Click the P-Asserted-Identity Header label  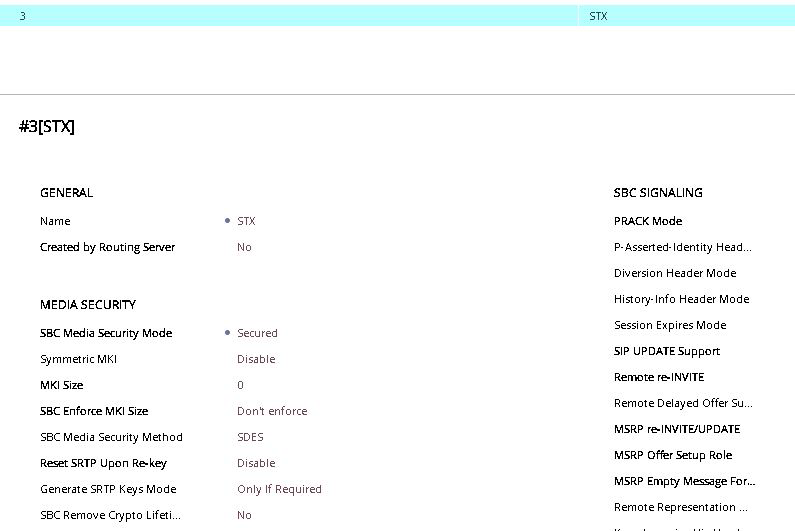pos(682,247)
